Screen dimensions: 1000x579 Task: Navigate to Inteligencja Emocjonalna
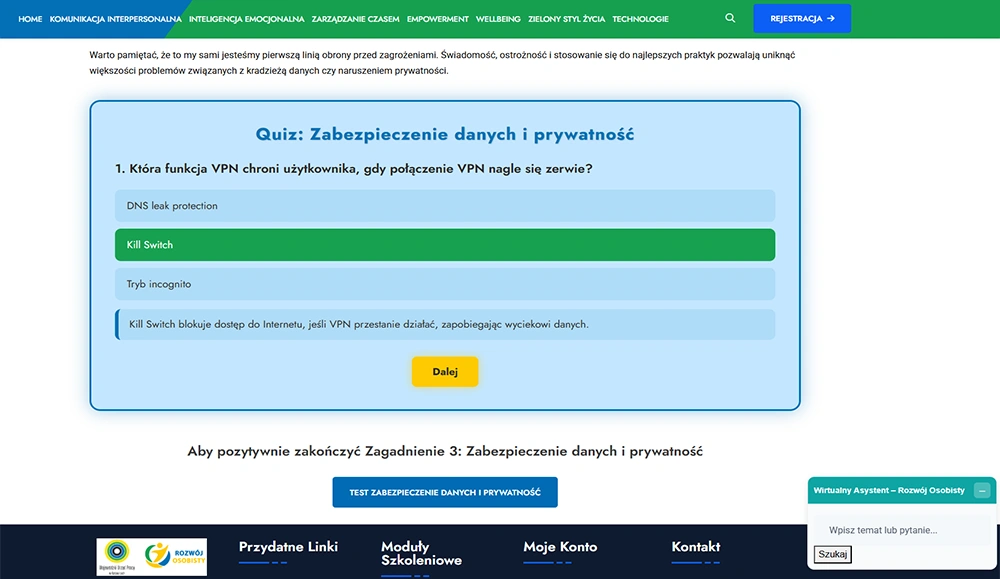point(247,19)
